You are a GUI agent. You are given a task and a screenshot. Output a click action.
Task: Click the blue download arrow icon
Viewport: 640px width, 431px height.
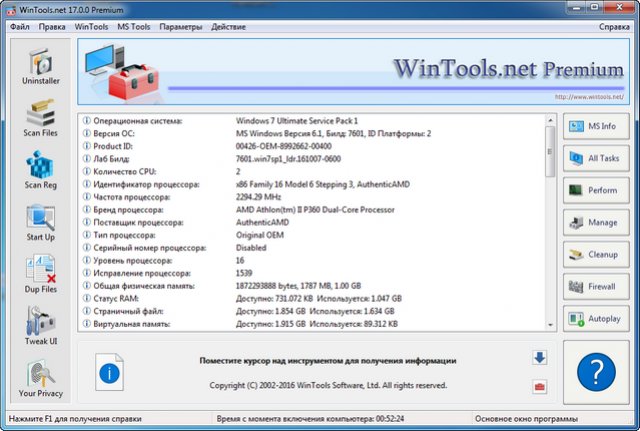(539, 358)
